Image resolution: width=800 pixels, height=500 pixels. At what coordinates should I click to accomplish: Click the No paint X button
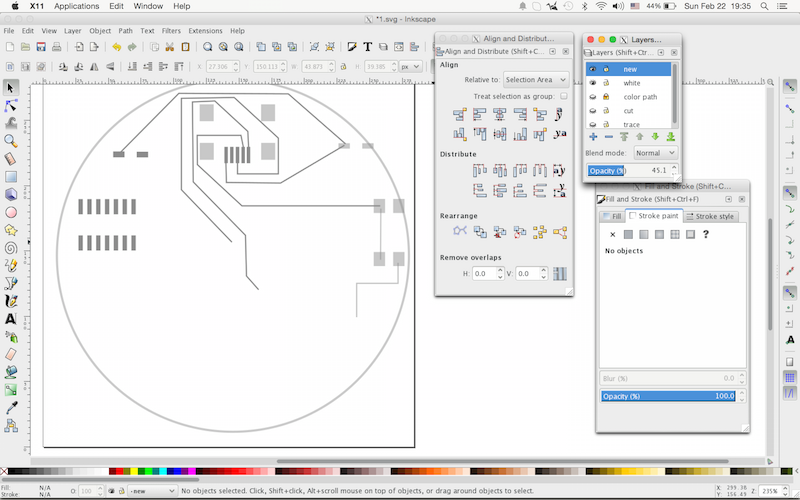click(x=613, y=234)
